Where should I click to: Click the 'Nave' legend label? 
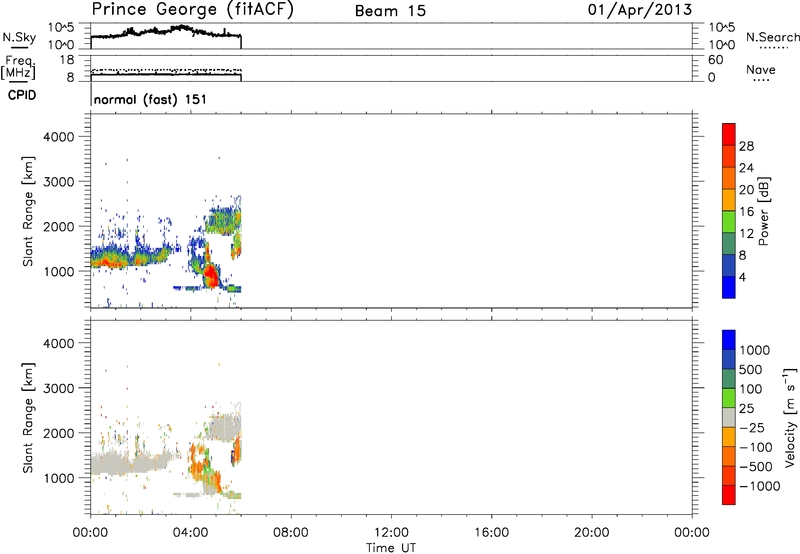(x=761, y=69)
